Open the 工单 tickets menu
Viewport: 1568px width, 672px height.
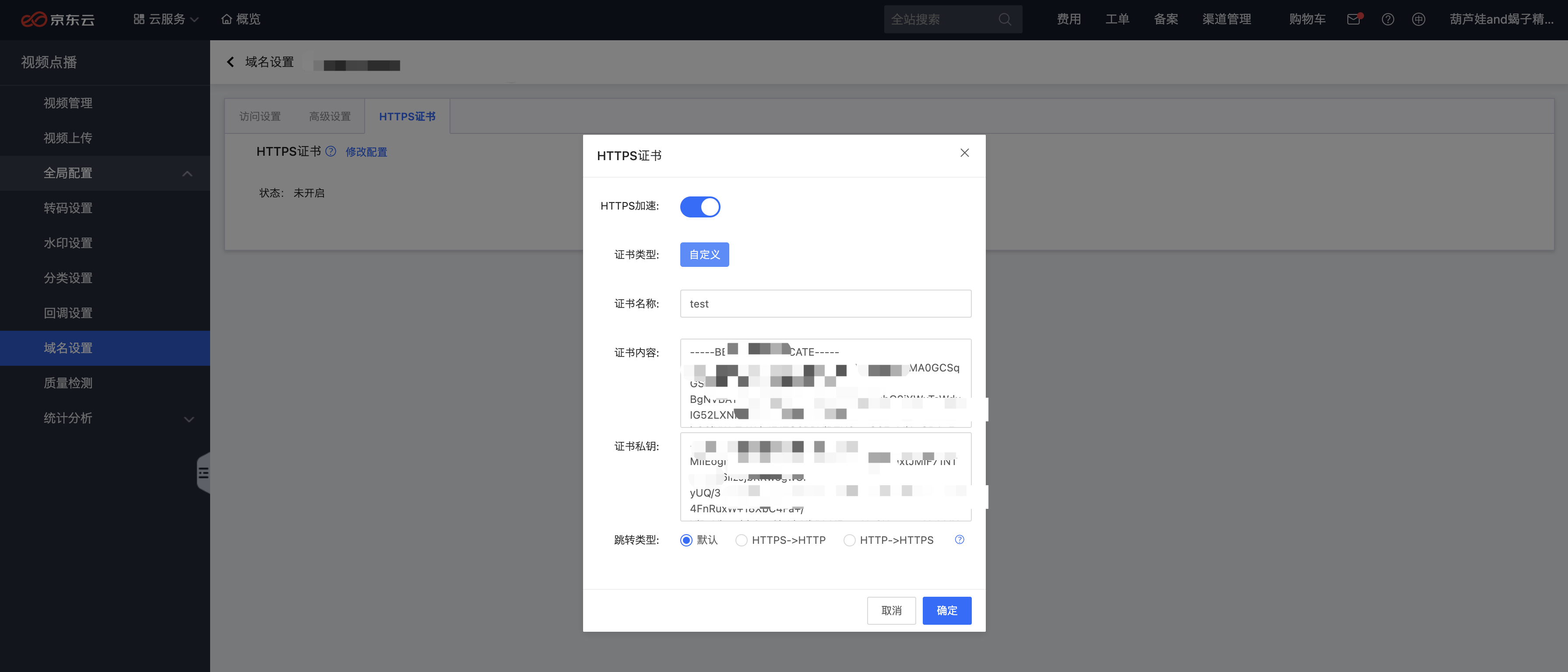point(1118,19)
